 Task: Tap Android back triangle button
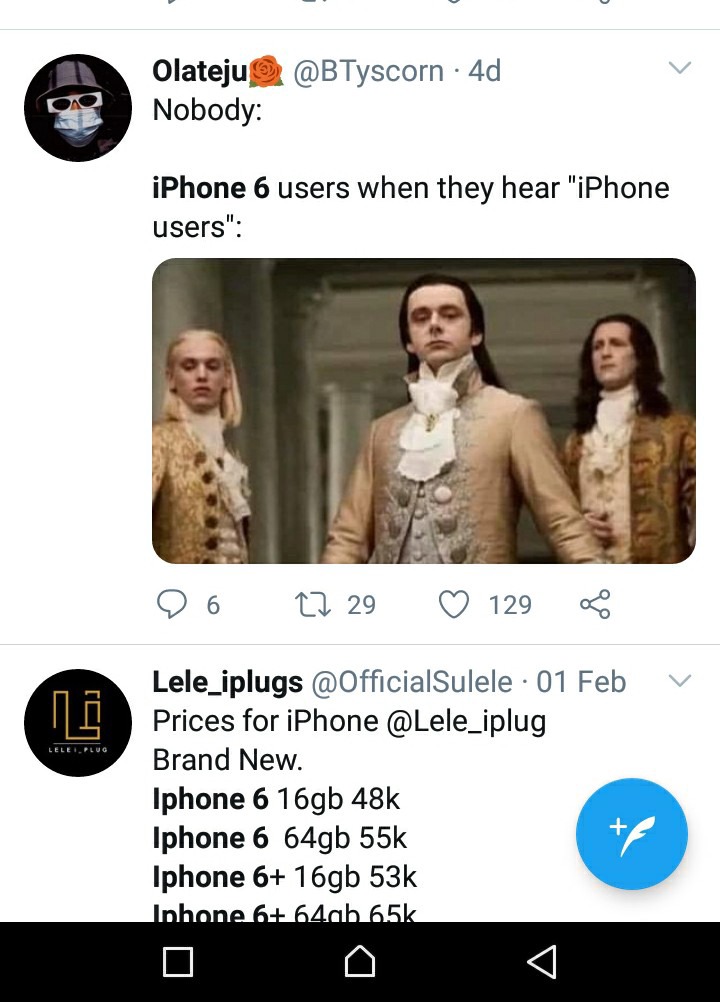click(x=542, y=962)
